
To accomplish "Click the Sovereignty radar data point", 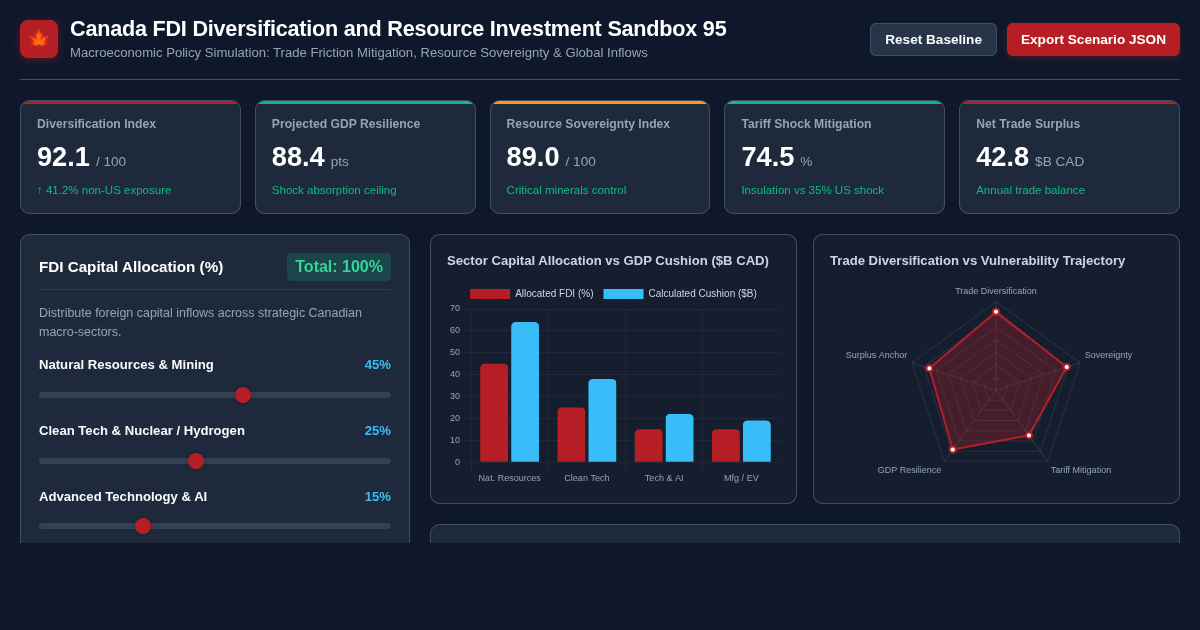I will 1067,367.
